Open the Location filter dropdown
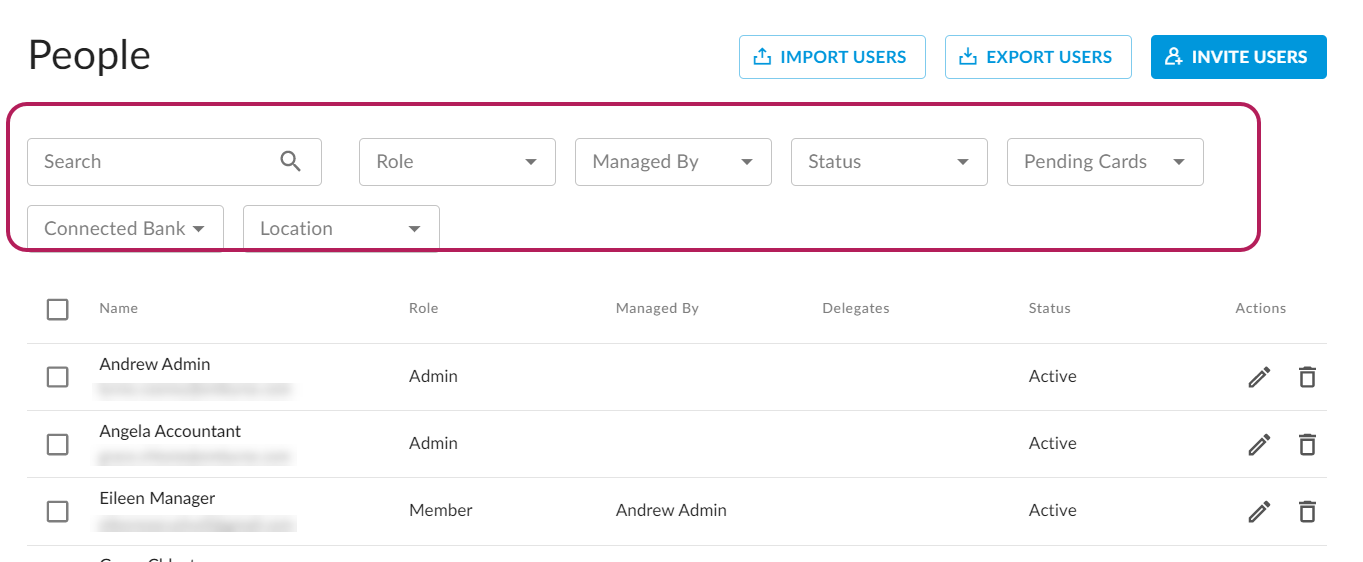This screenshot has height=562, width=1363. (x=341, y=229)
